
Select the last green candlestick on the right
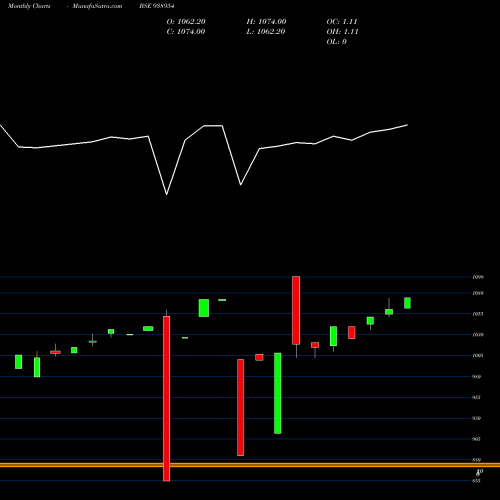pyautogui.click(x=407, y=303)
